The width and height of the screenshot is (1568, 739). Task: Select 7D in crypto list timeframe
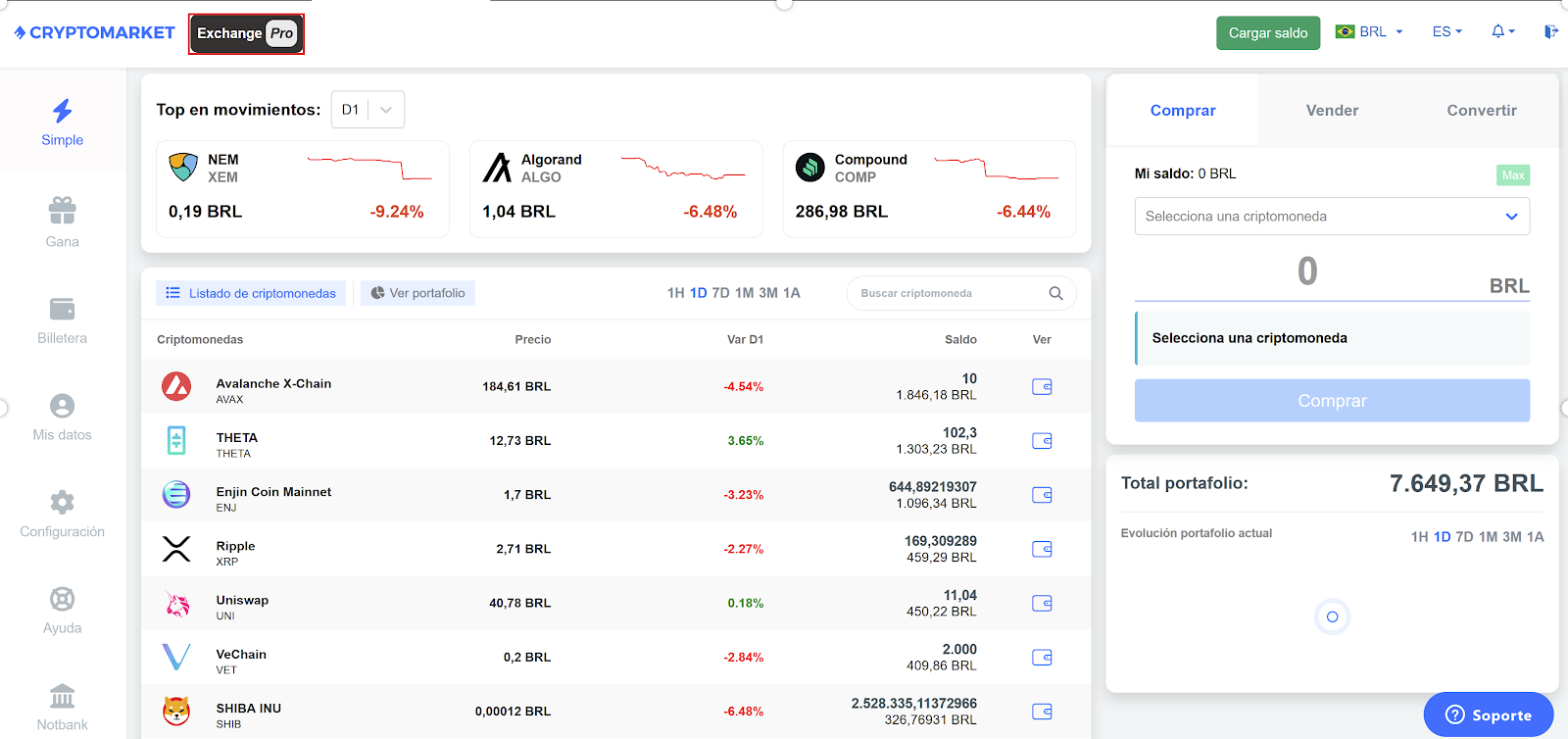pyautogui.click(x=721, y=293)
